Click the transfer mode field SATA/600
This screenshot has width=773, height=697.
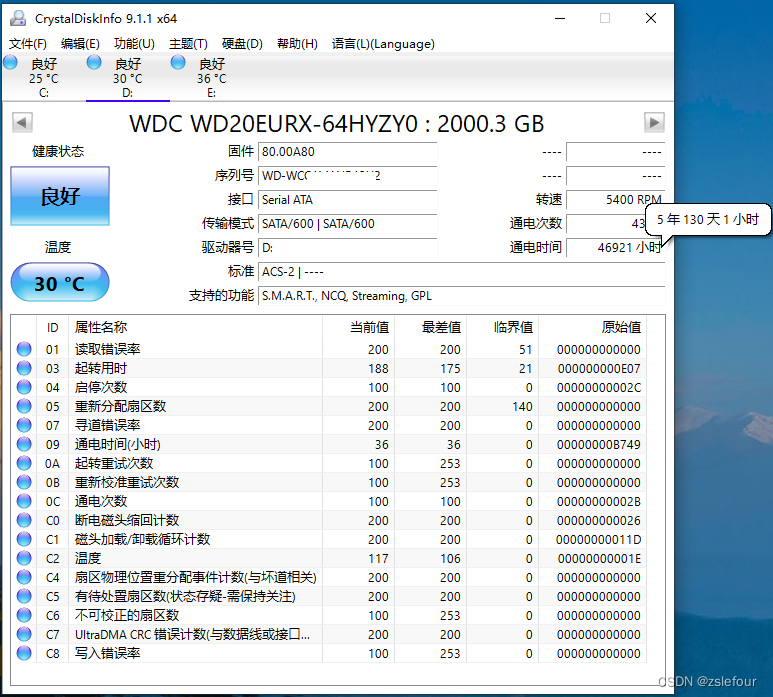[x=348, y=224]
